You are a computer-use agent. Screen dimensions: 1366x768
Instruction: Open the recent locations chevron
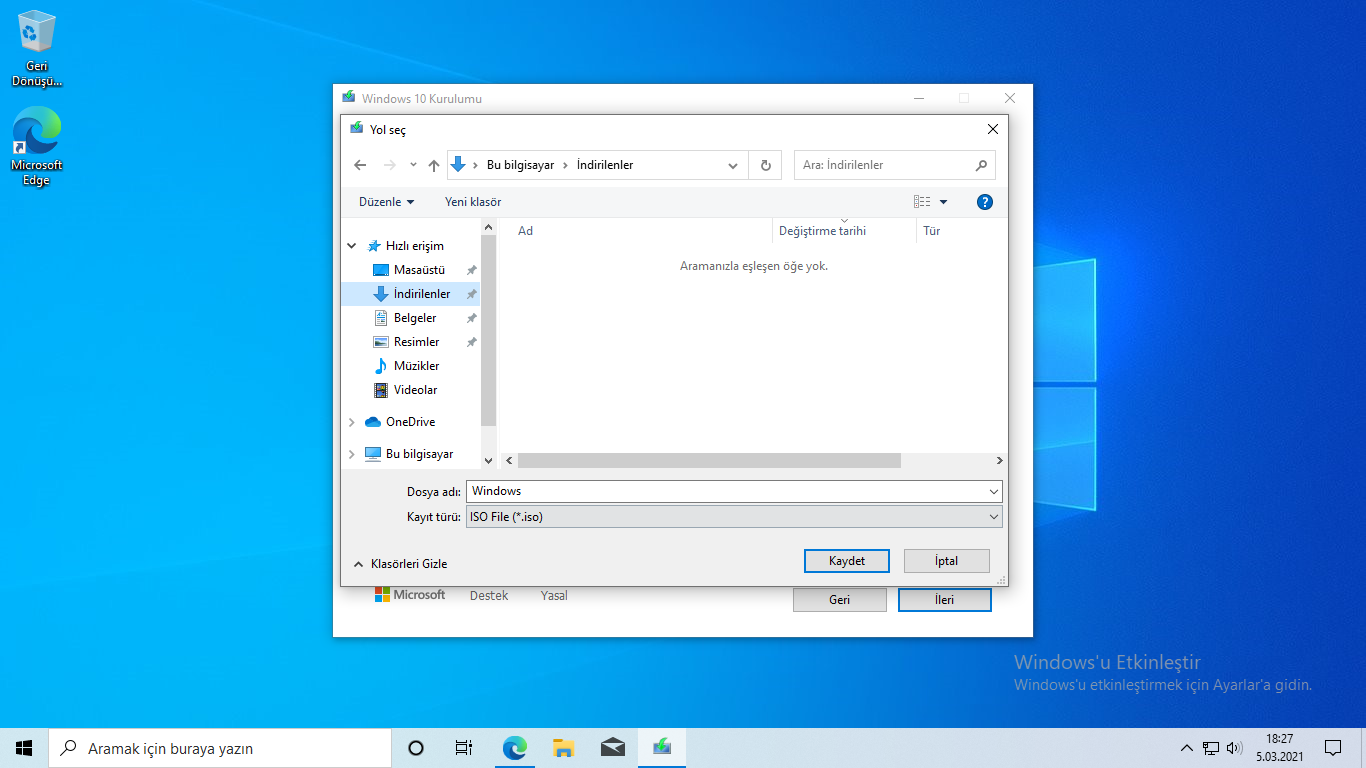click(x=413, y=165)
